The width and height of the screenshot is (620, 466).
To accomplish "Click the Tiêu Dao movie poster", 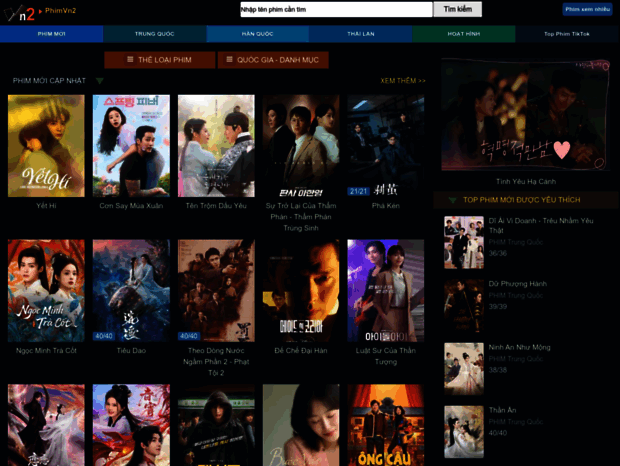I will (x=131, y=290).
